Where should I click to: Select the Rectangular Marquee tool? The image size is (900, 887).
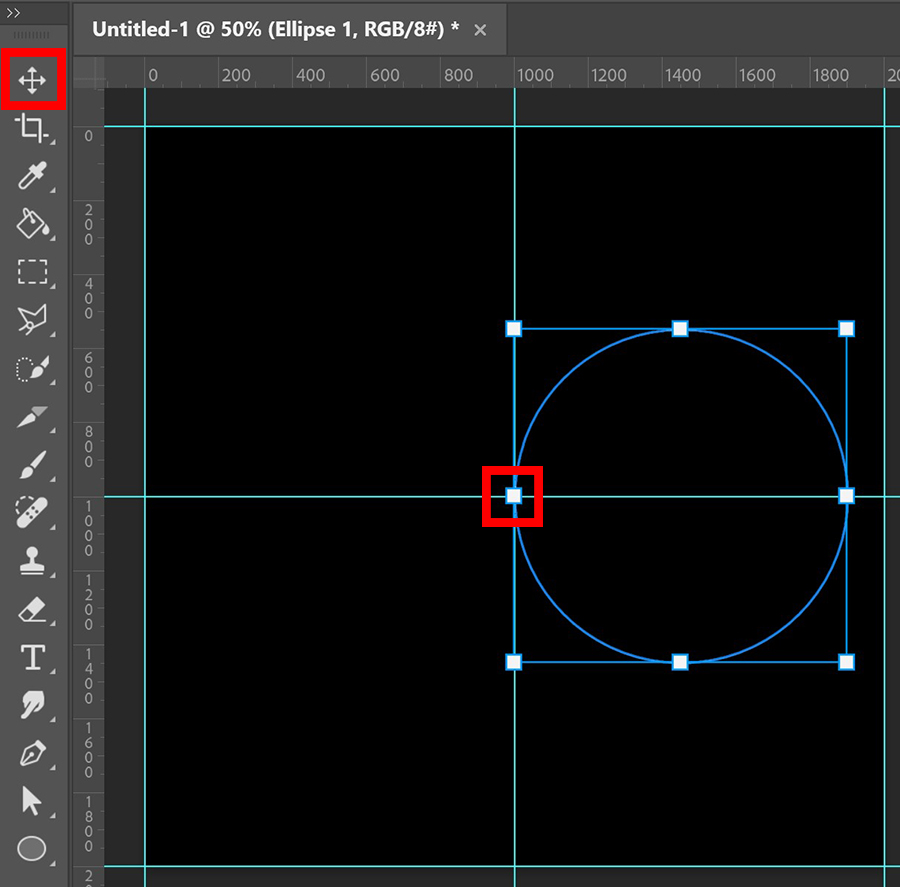[32, 272]
